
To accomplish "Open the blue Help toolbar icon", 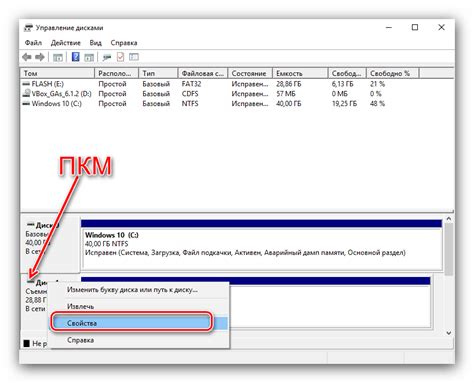I will [x=76, y=57].
